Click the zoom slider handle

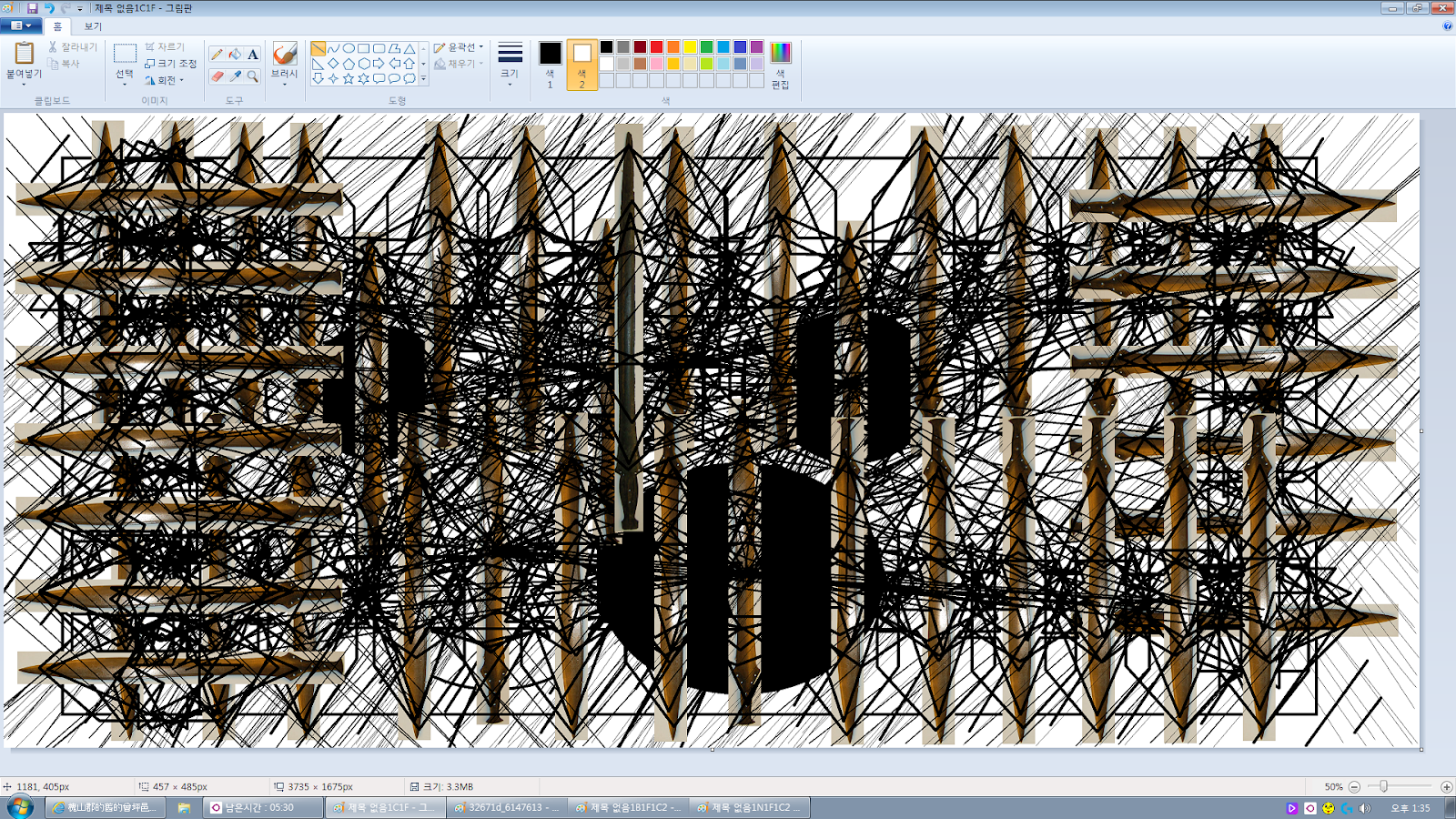tap(1384, 786)
